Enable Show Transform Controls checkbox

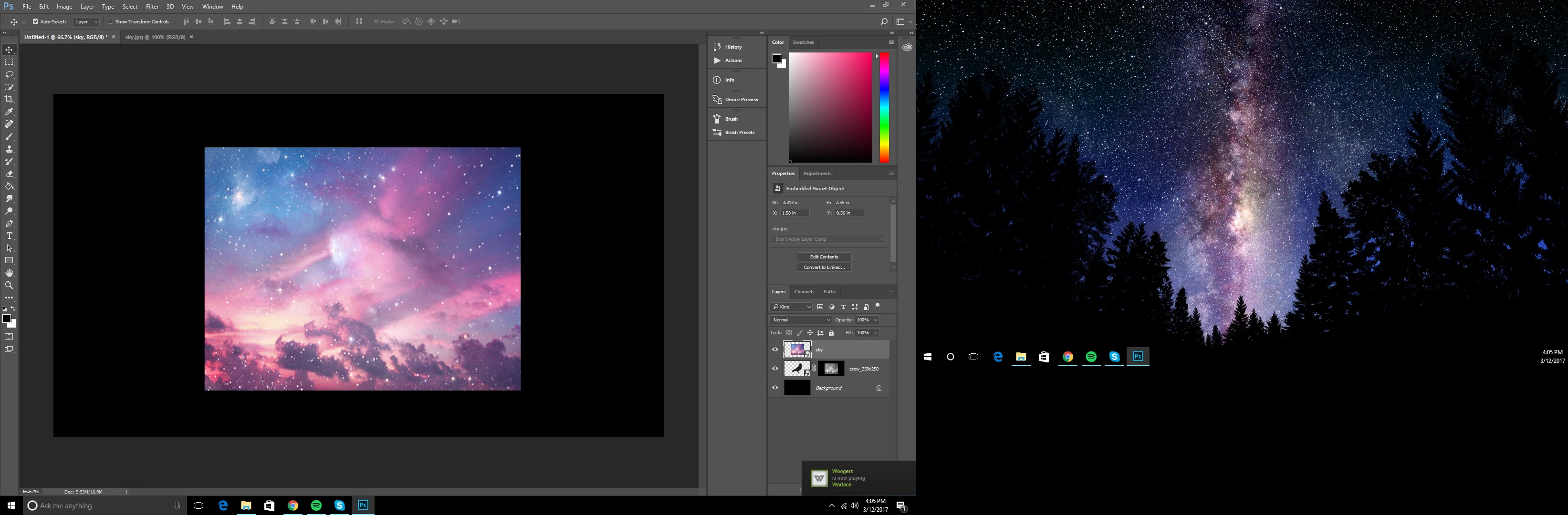(x=111, y=21)
